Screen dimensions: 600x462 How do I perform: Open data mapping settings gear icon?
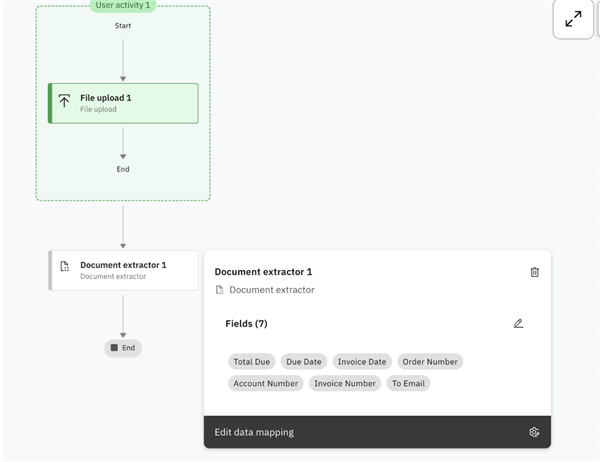[x=535, y=432]
